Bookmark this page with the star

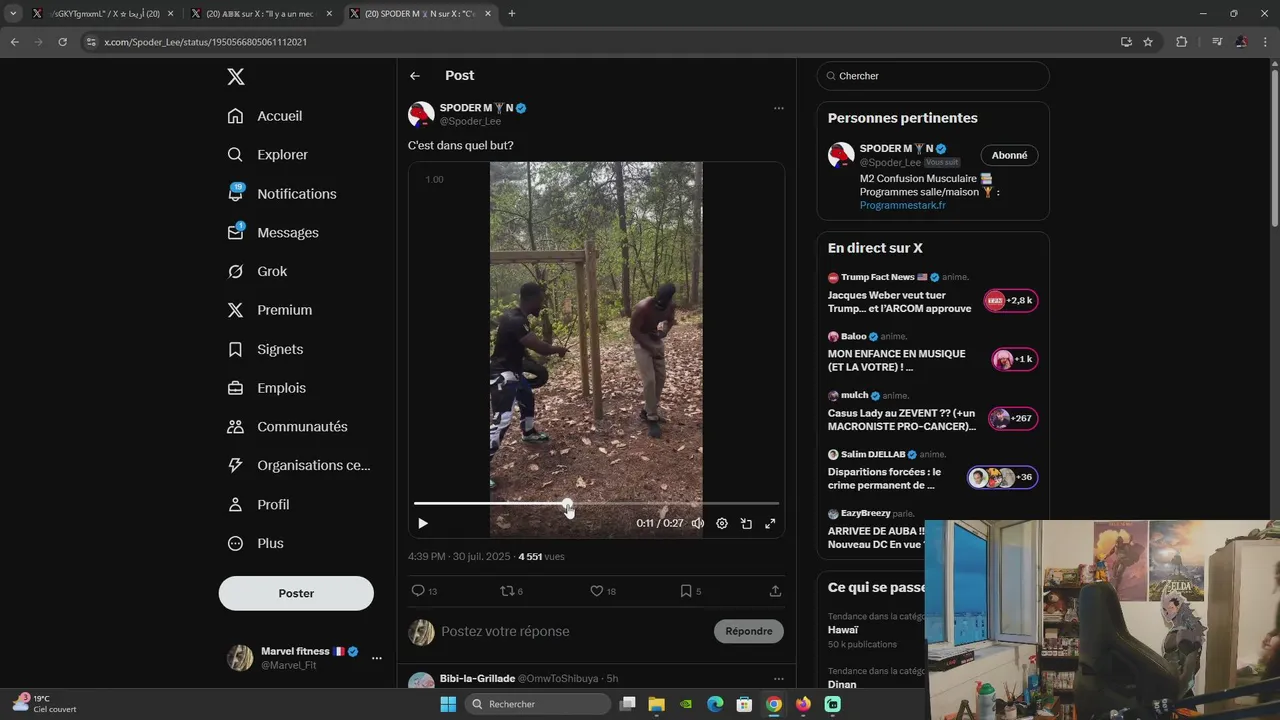(1148, 42)
